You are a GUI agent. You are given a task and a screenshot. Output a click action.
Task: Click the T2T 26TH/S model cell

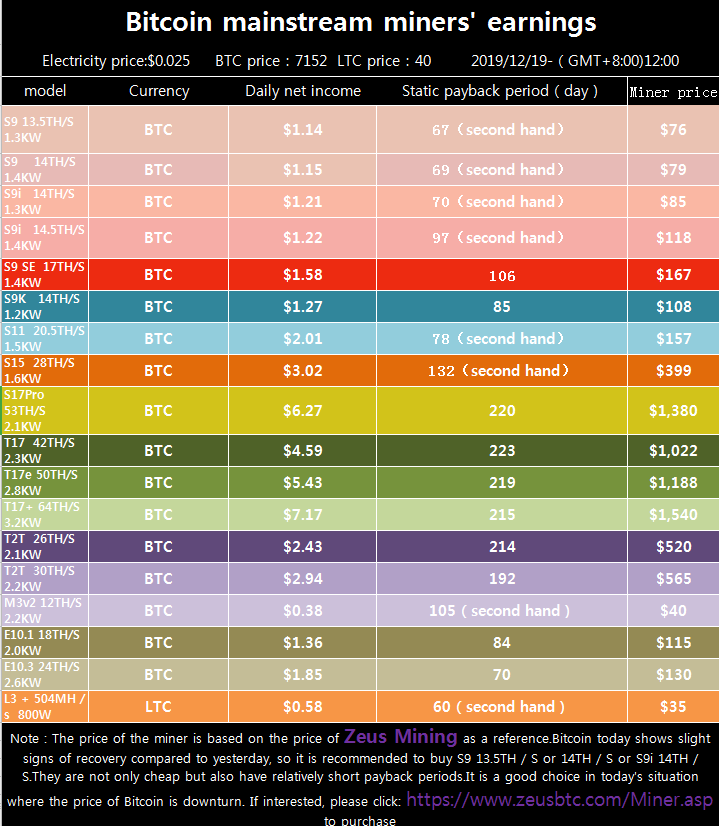pyautogui.click(x=45, y=546)
